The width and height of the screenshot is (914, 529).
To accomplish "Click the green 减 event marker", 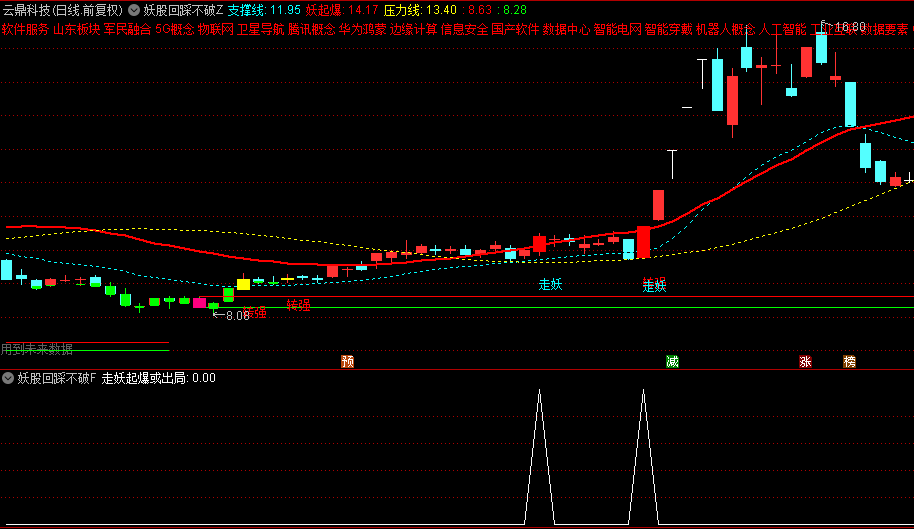I will click(673, 362).
